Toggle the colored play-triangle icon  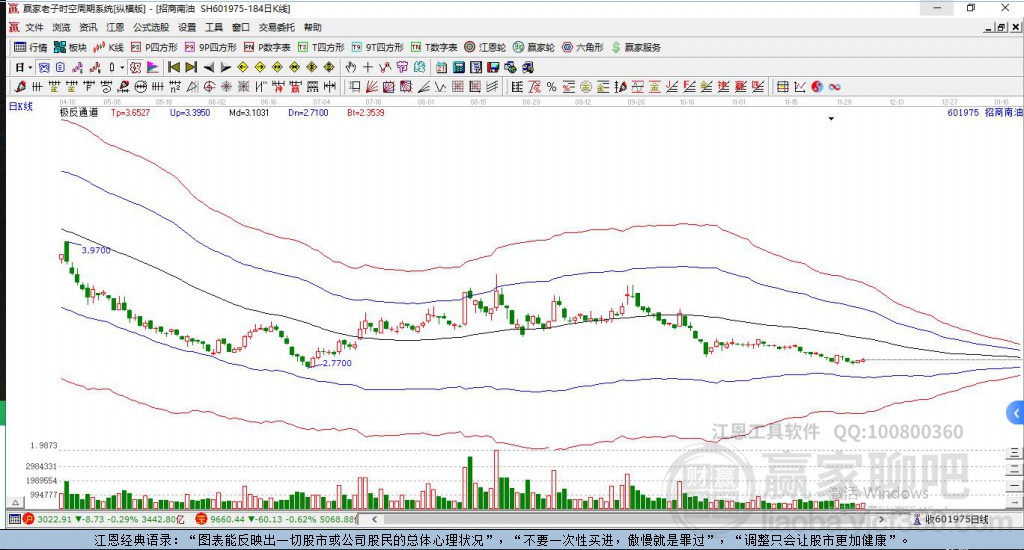(x=153, y=67)
